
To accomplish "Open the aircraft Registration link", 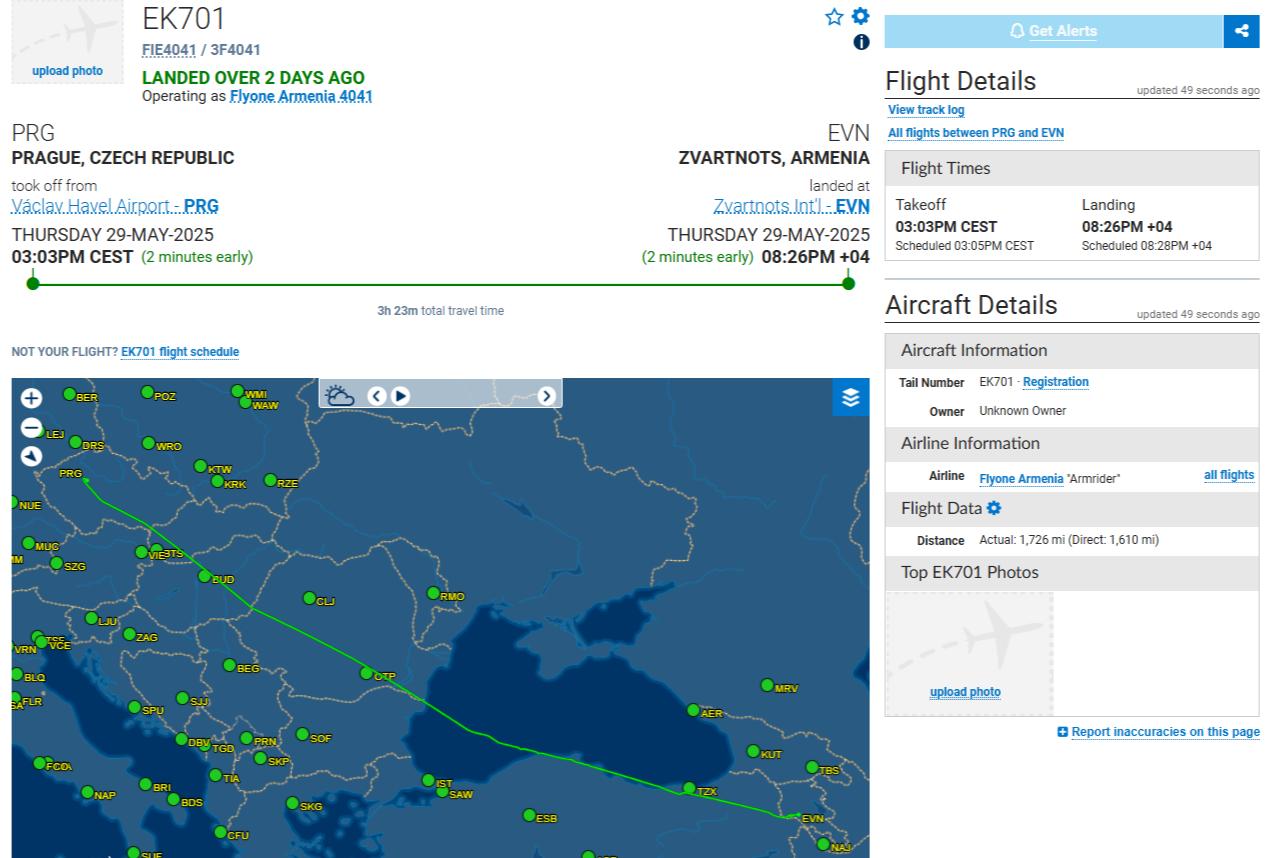I will coord(1056,382).
